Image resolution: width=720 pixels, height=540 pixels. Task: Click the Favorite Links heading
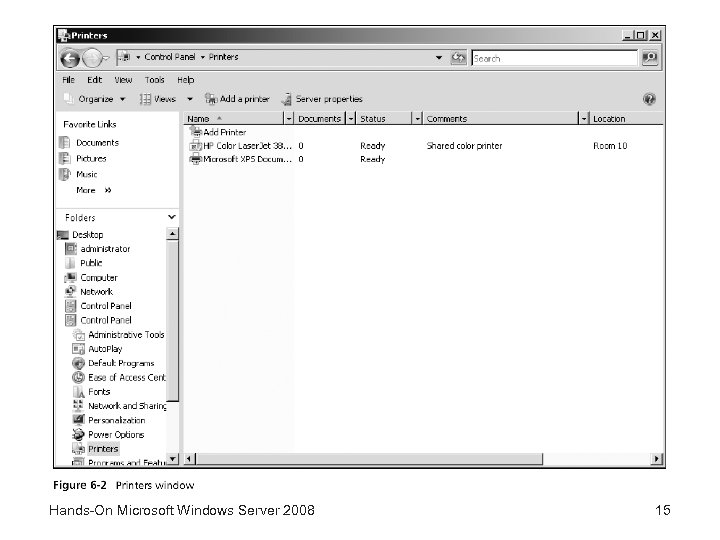coord(90,124)
